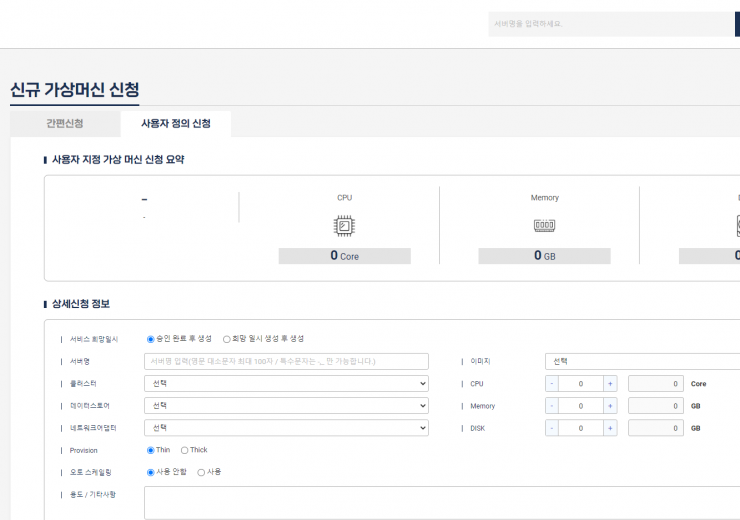This screenshot has height=520, width=740.
Task: Click the Memory module icon in summary
Action: click(544, 226)
